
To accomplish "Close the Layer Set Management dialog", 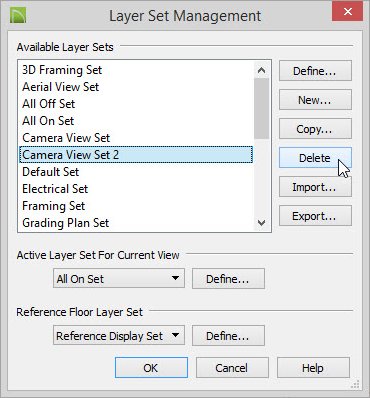I will tap(347, 12).
